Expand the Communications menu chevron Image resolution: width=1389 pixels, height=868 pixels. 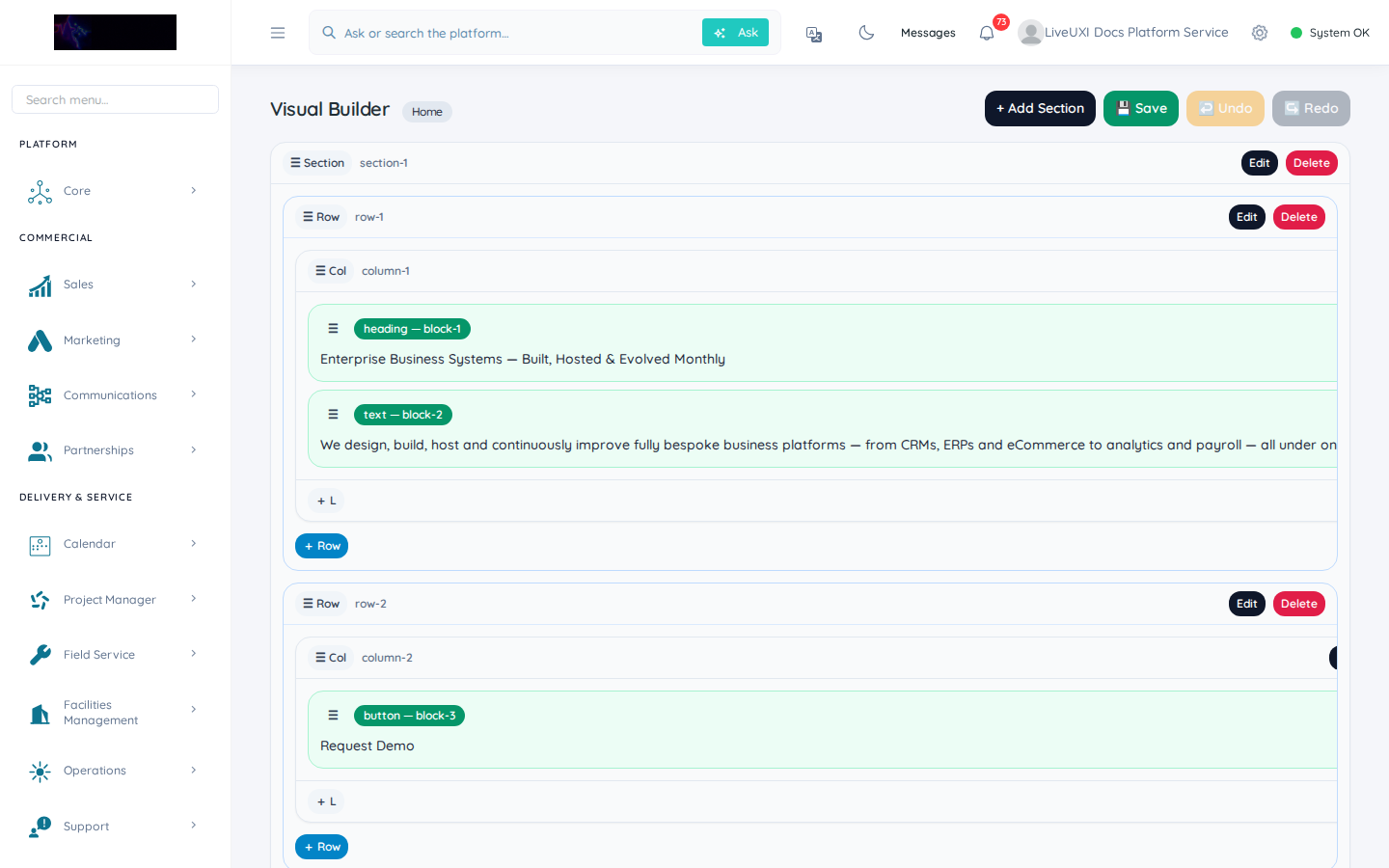point(194,394)
